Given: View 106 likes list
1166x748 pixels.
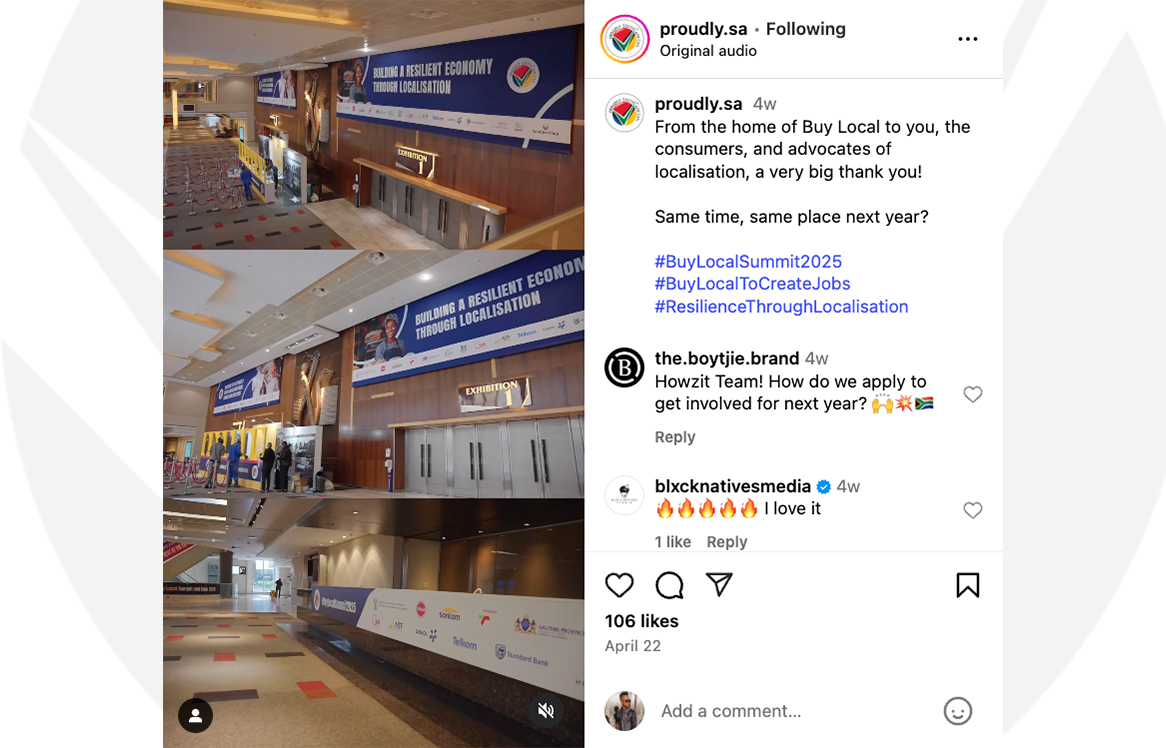Looking at the screenshot, I should click(642, 621).
